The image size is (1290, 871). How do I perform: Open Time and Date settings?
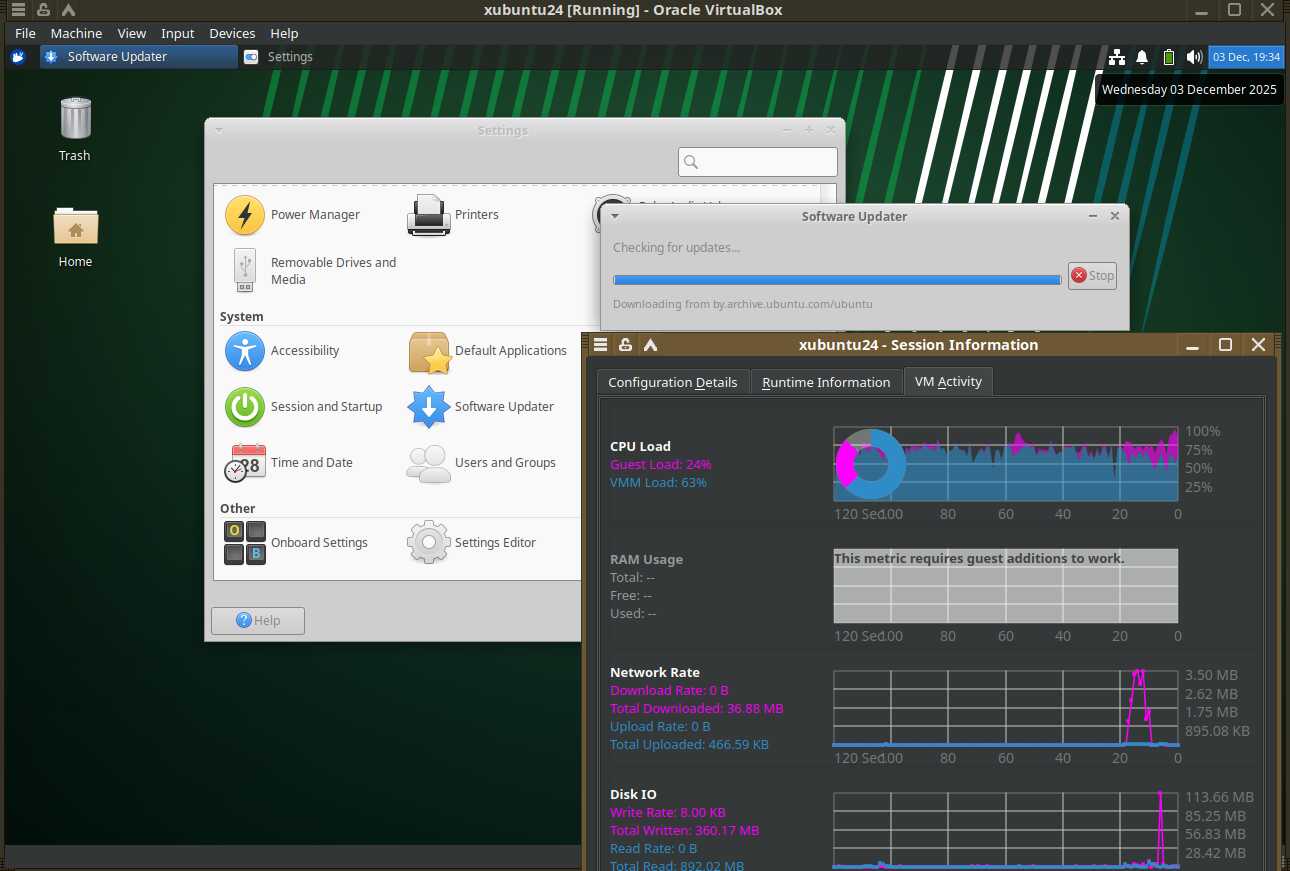289,463
